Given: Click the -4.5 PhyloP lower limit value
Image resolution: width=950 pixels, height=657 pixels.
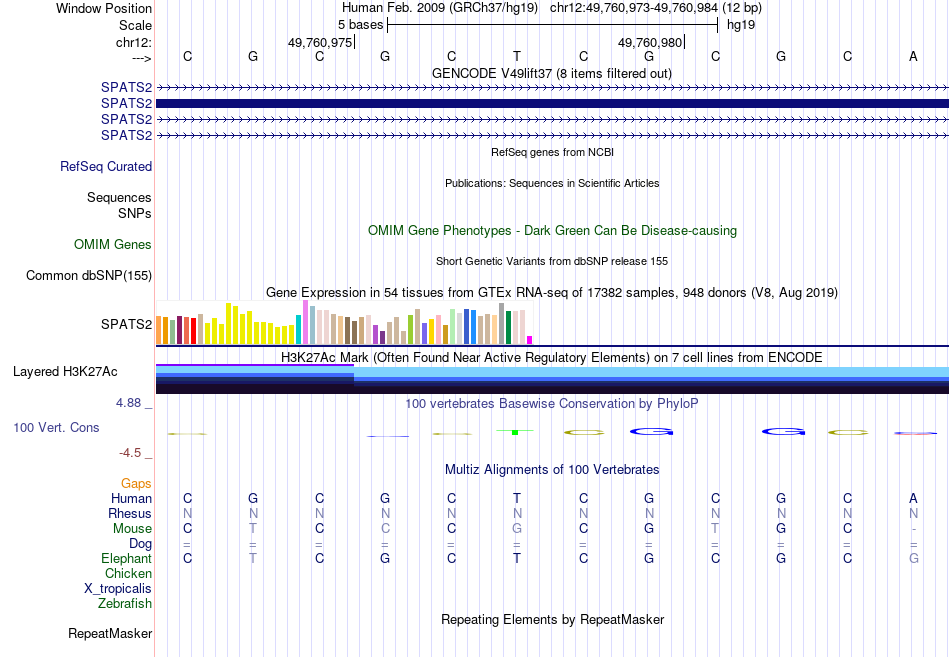Looking at the screenshot, I should click(x=130, y=453).
